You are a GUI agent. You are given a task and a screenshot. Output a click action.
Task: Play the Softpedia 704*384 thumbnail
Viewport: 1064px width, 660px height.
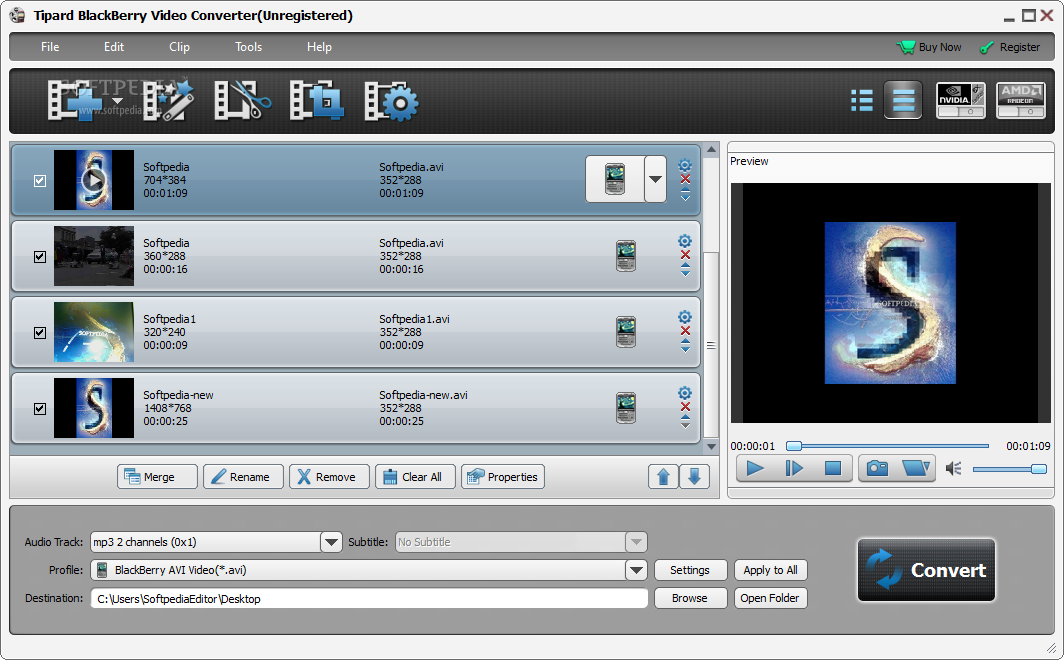[94, 180]
